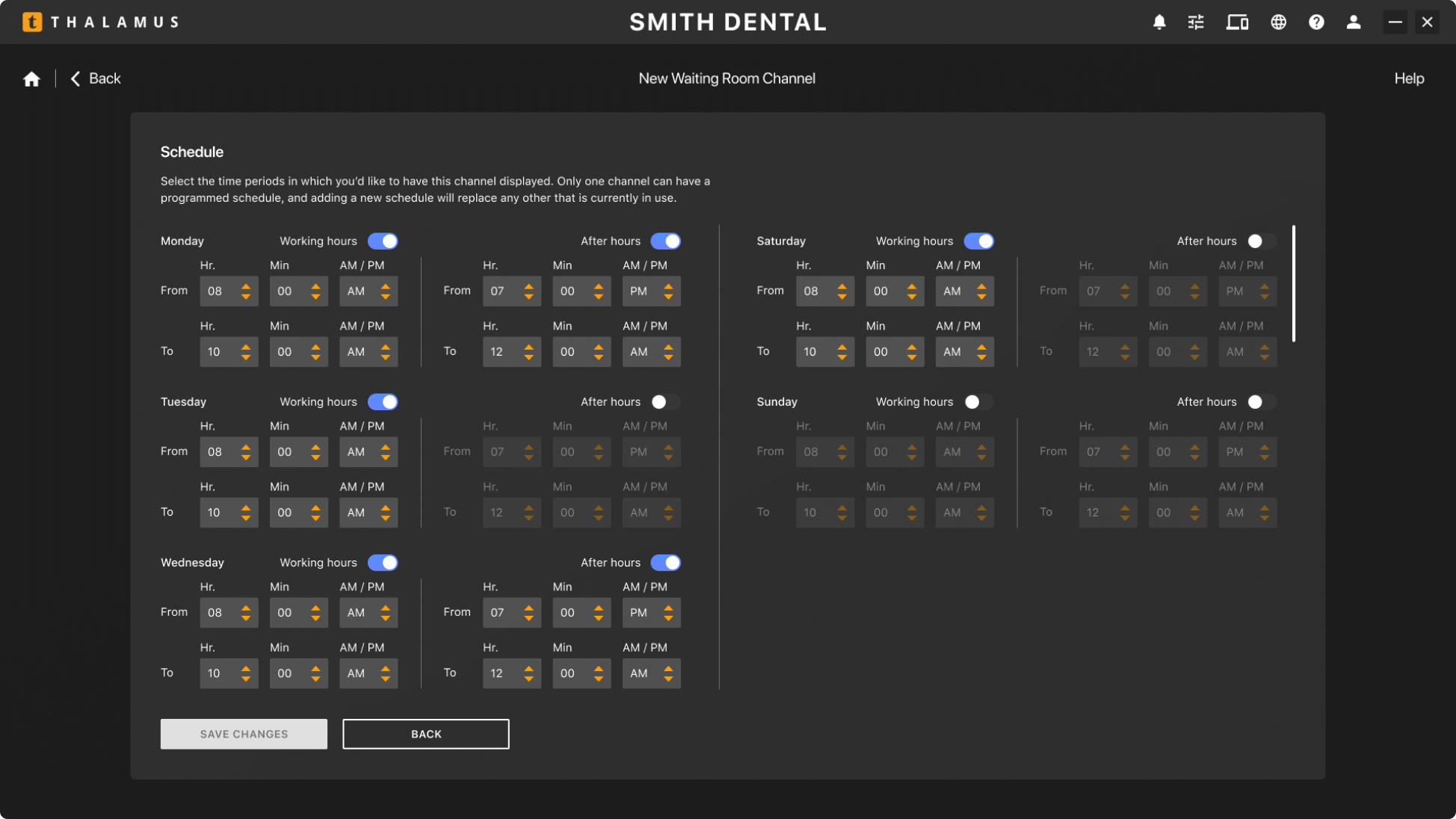Open the user account profile icon
This screenshot has height=819, width=1456.
1354,22
